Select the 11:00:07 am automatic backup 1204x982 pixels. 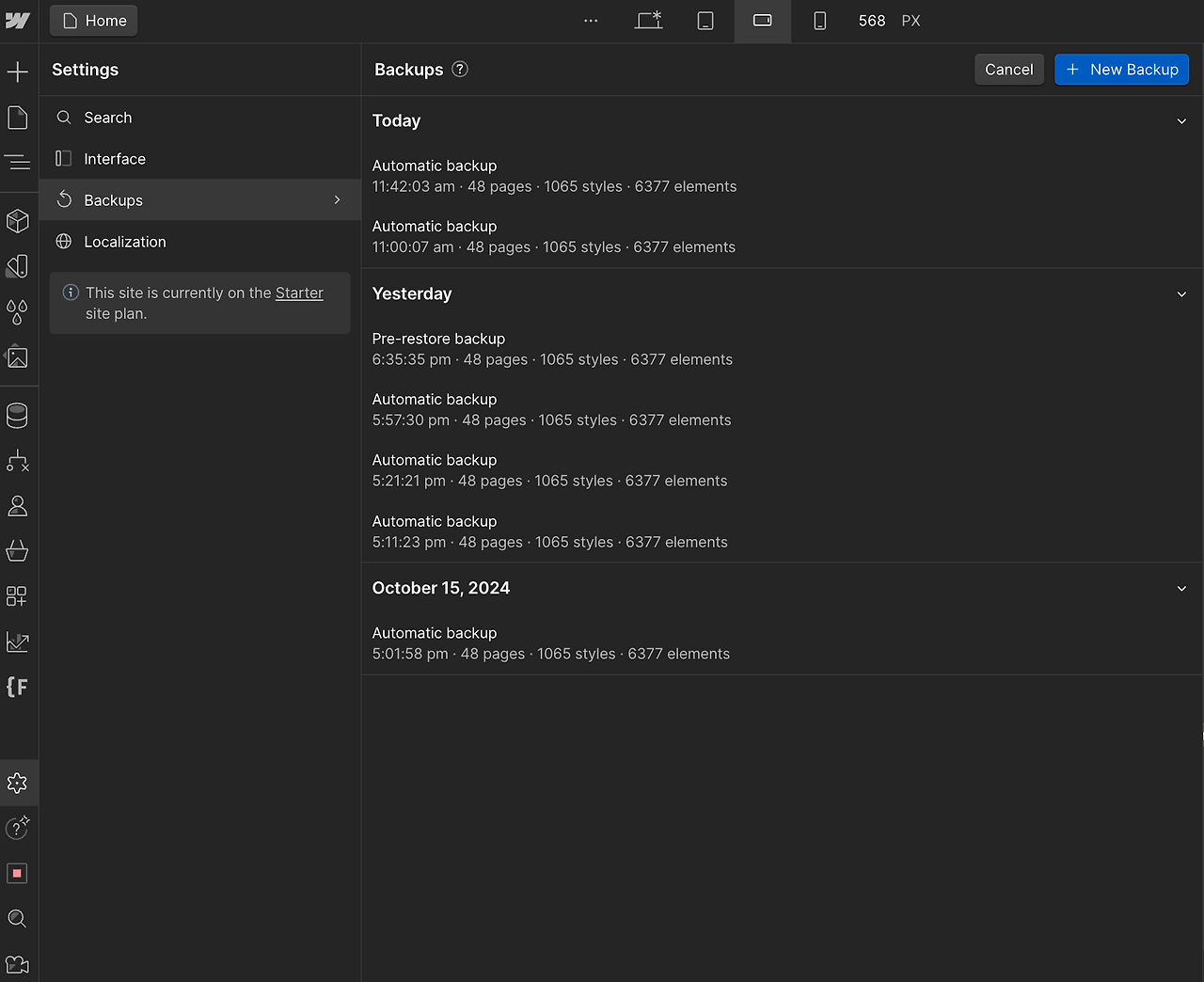(x=783, y=237)
